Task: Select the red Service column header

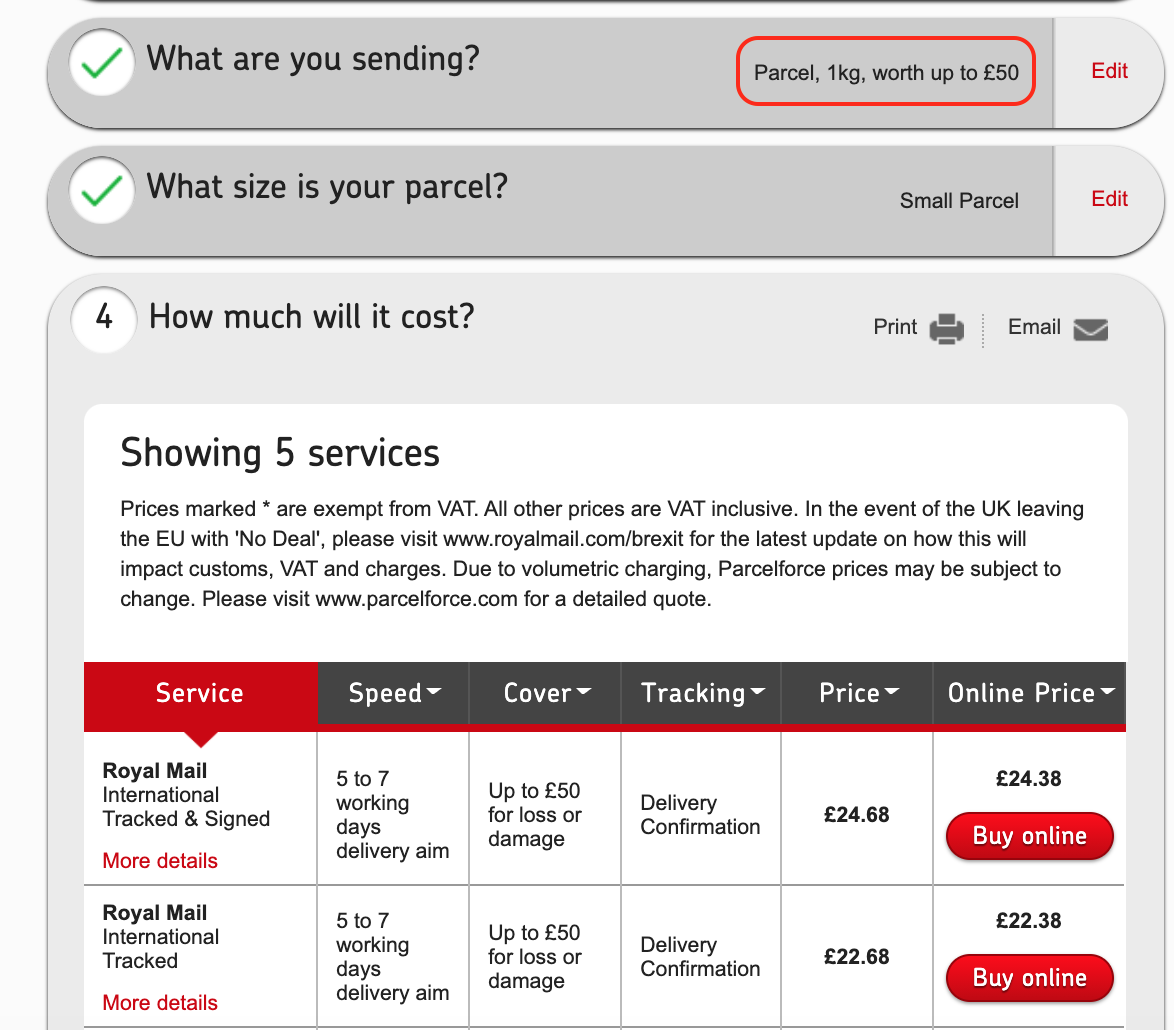Action: click(200, 693)
